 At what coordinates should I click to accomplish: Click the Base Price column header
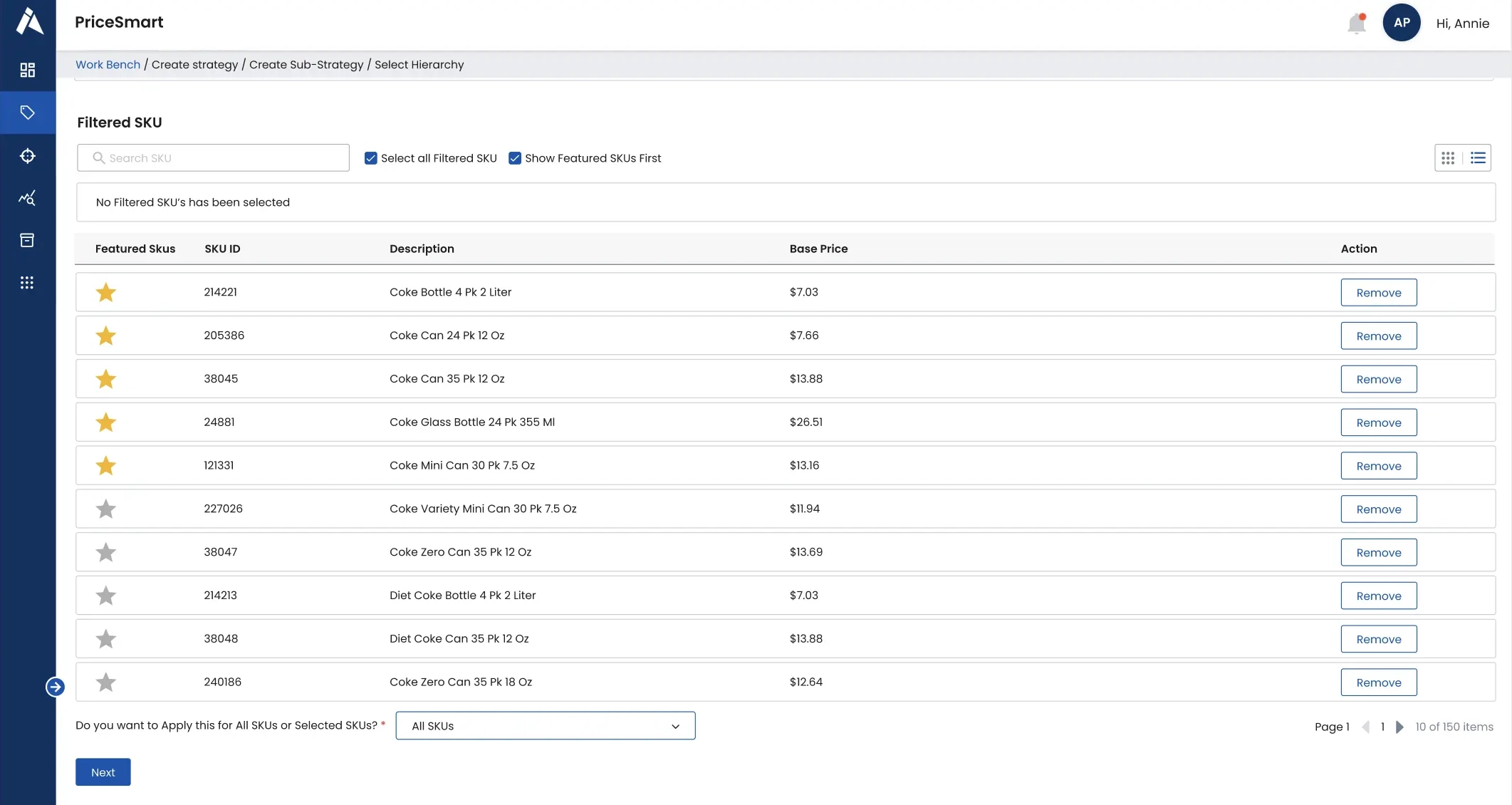click(x=818, y=249)
